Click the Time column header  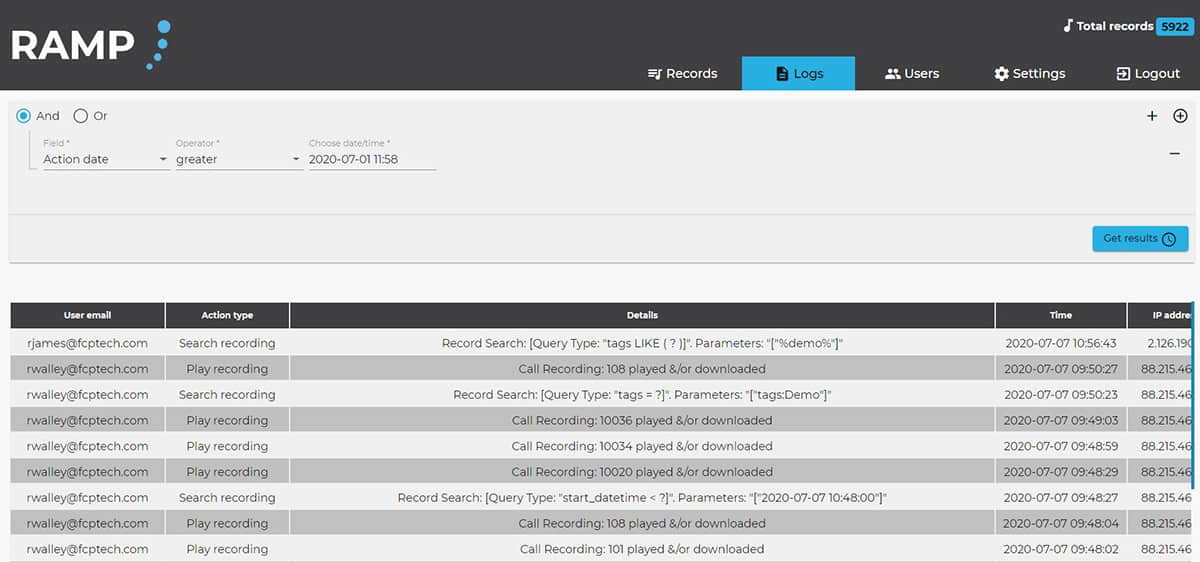point(1060,315)
